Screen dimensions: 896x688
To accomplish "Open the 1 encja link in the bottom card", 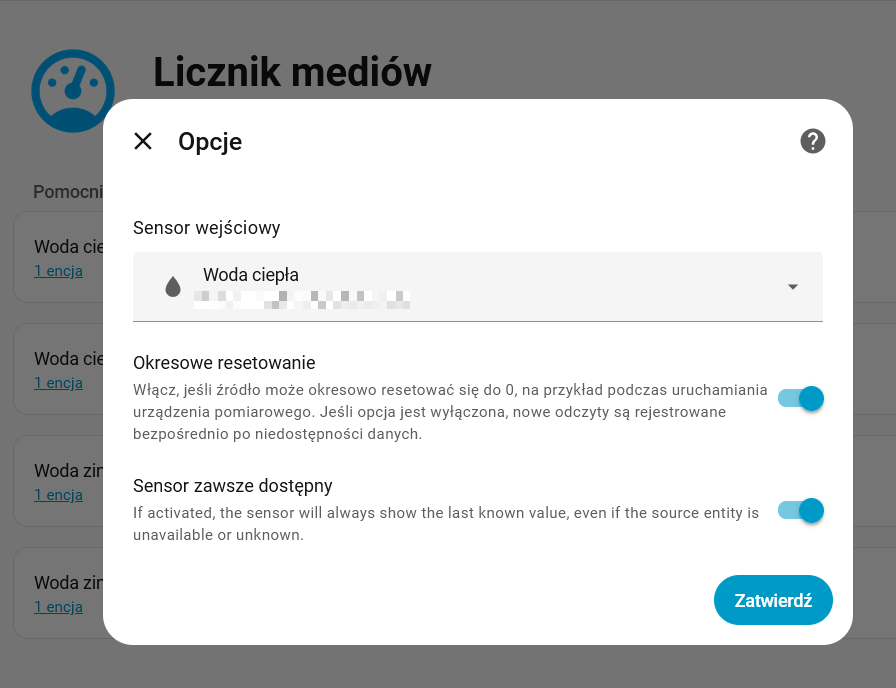I will pyautogui.click(x=58, y=607).
